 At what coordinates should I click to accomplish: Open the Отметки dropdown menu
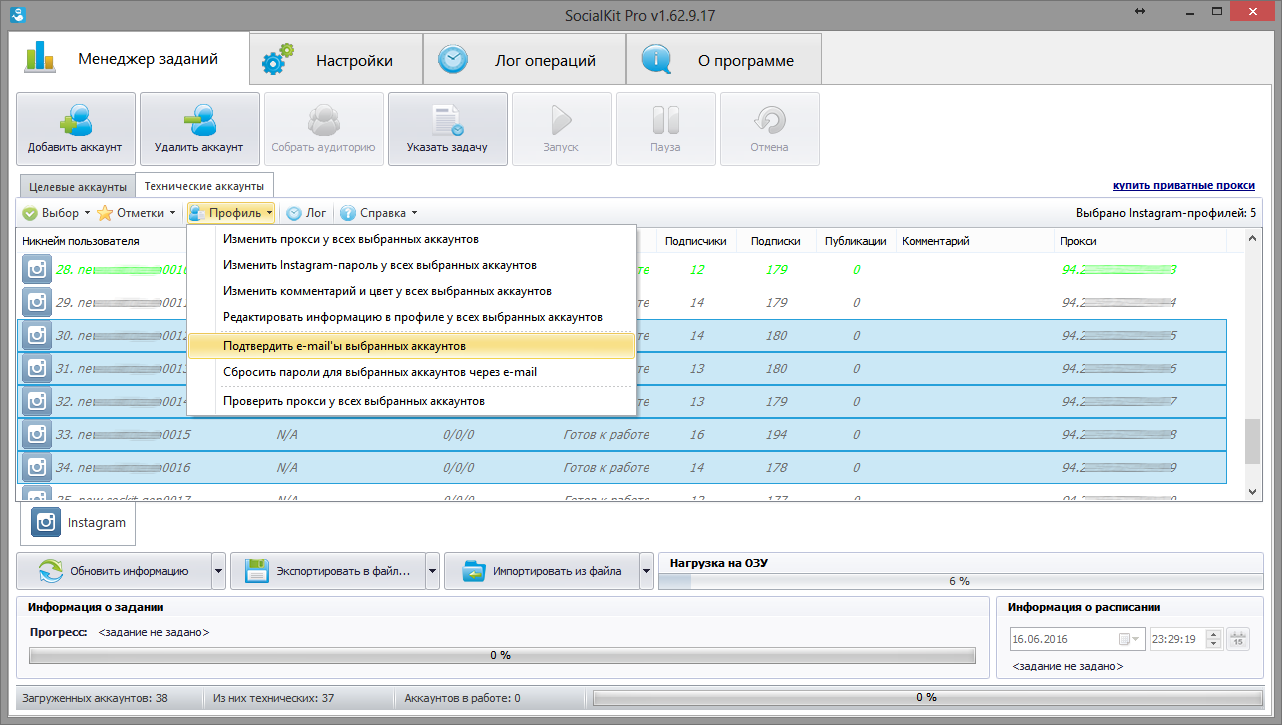pos(137,213)
